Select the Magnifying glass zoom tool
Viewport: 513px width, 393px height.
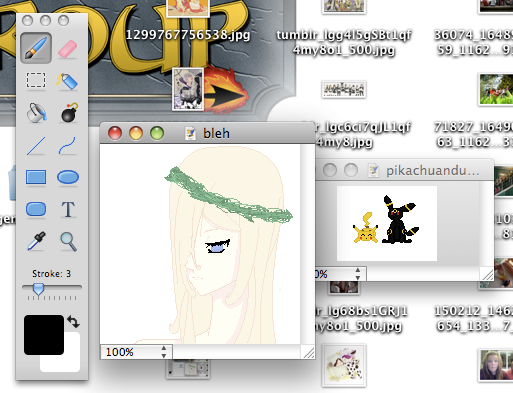point(69,242)
